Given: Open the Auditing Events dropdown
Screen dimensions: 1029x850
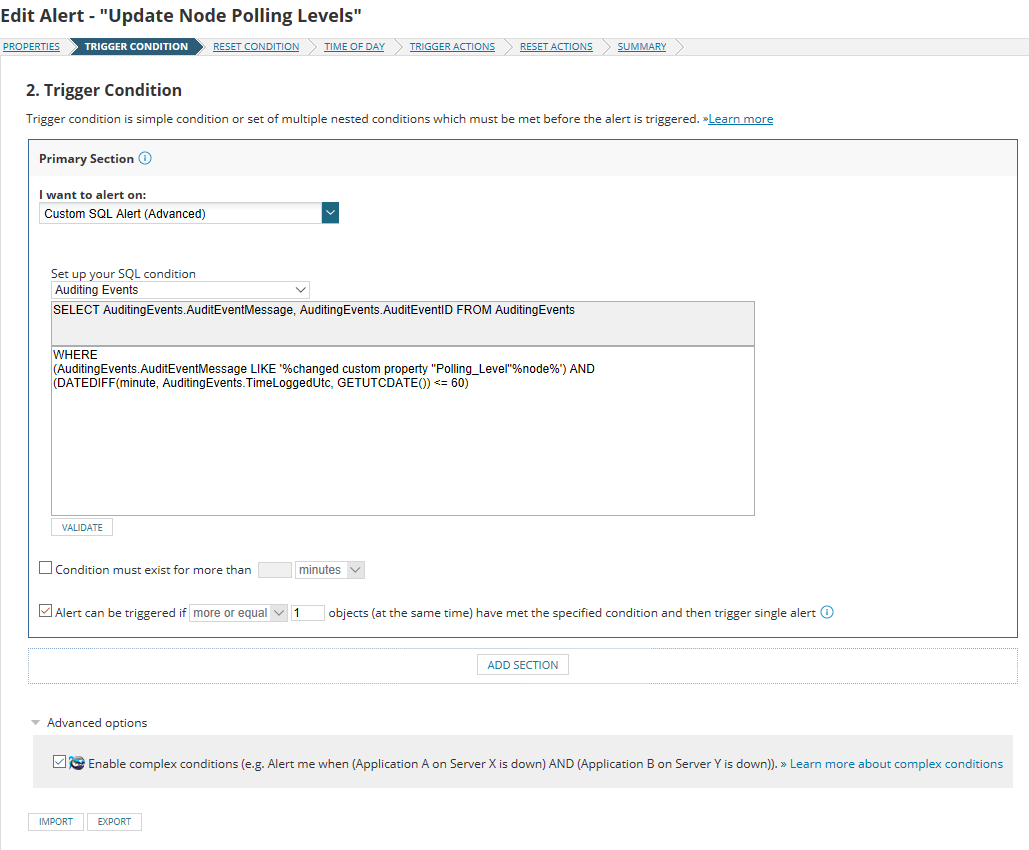Looking at the screenshot, I should [x=180, y=289].
